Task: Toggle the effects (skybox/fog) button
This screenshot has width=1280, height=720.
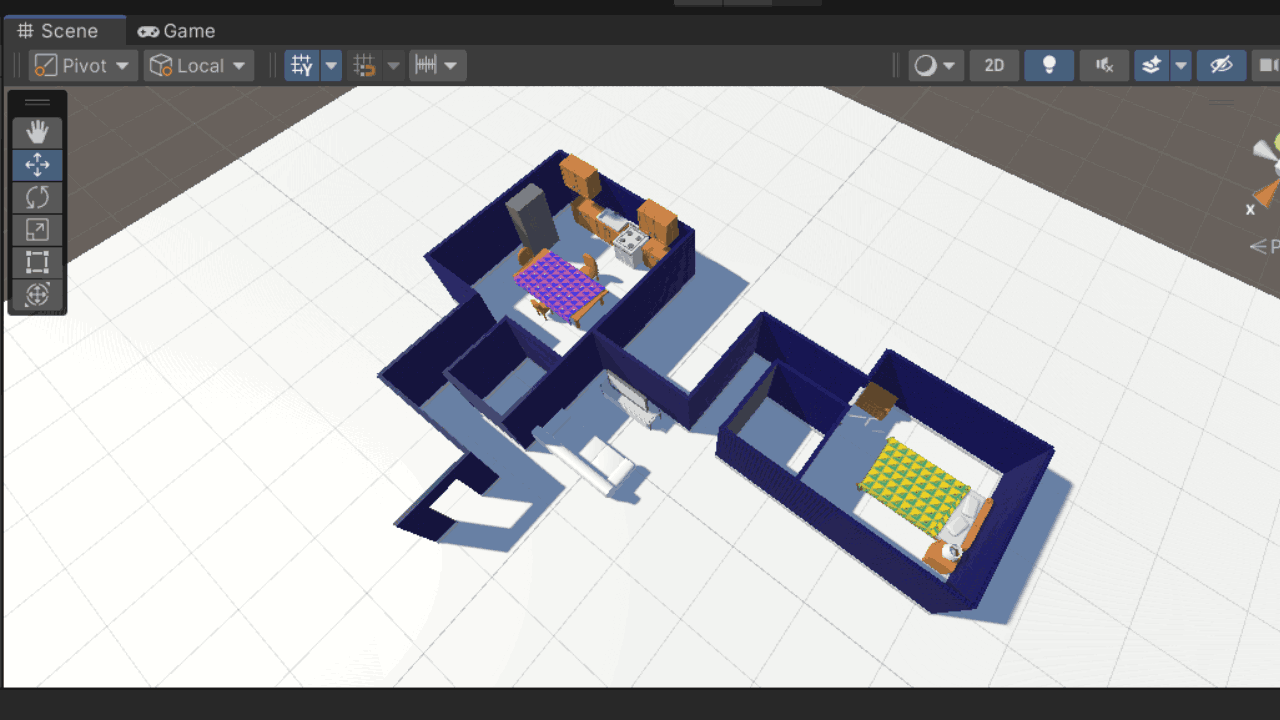Action: [x=1152, y=66]
